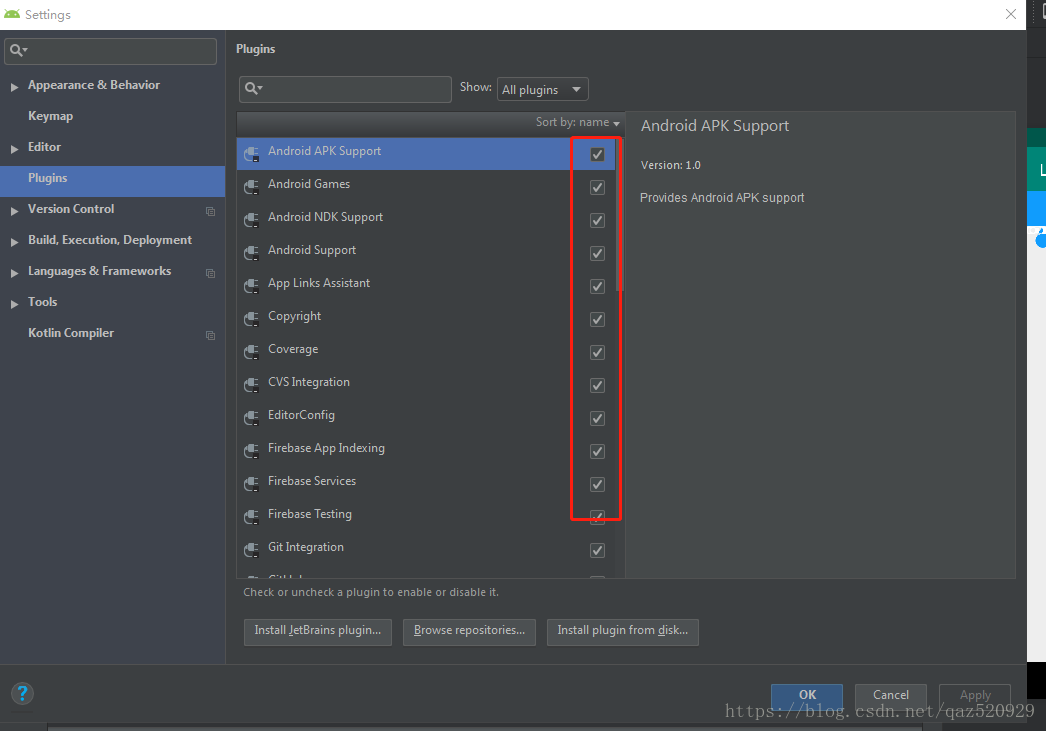This screenshot has height=731, width=1046.
Task: Confirm with the OK button
Action: pos(807,695)
